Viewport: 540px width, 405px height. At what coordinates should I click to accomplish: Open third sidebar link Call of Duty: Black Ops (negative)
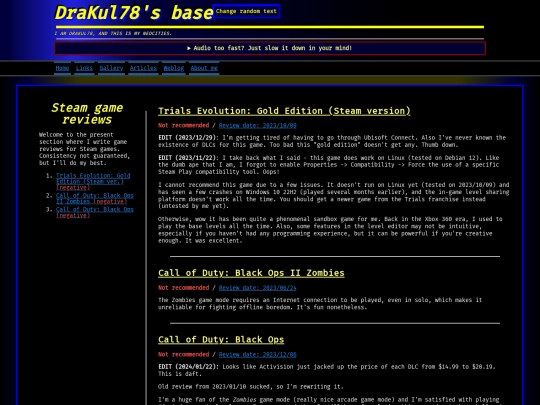(x=95, y=212)
